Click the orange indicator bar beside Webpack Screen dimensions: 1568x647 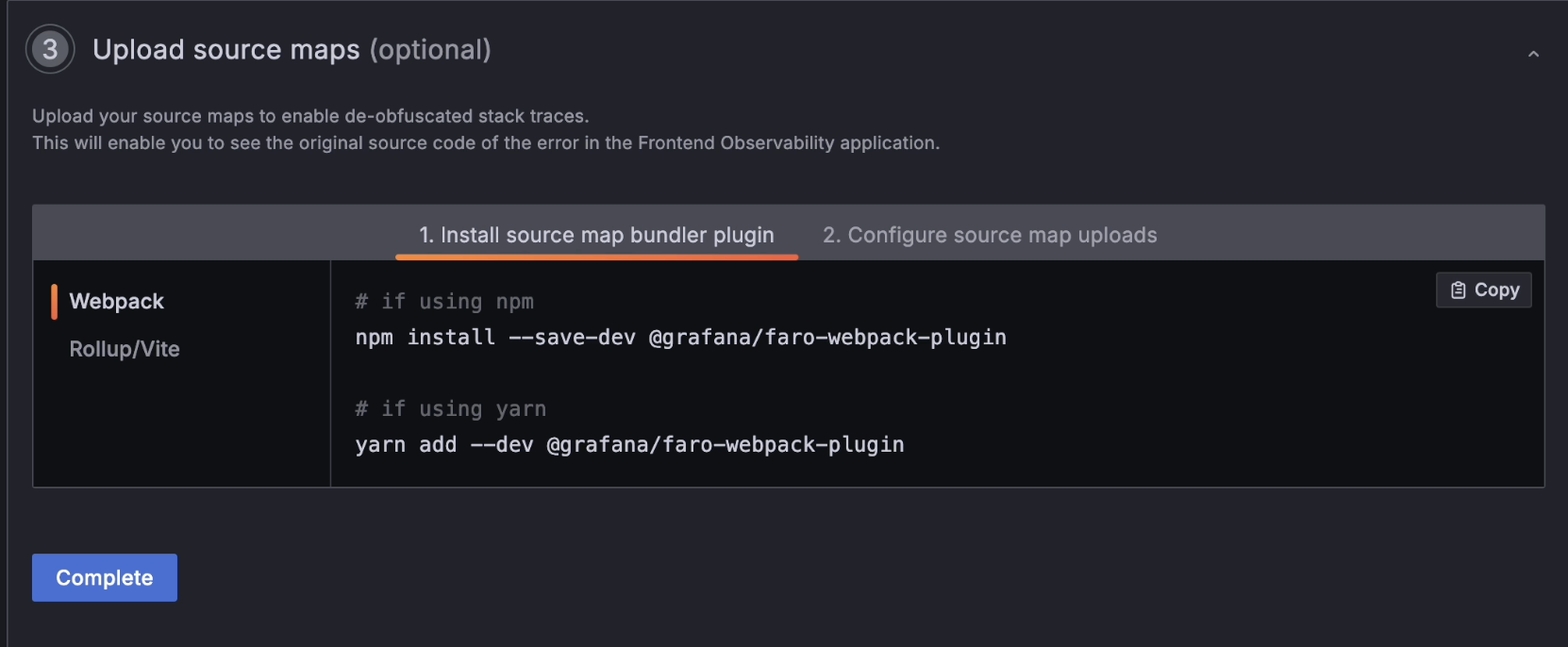pyautogui.click(x=54, y=302)
